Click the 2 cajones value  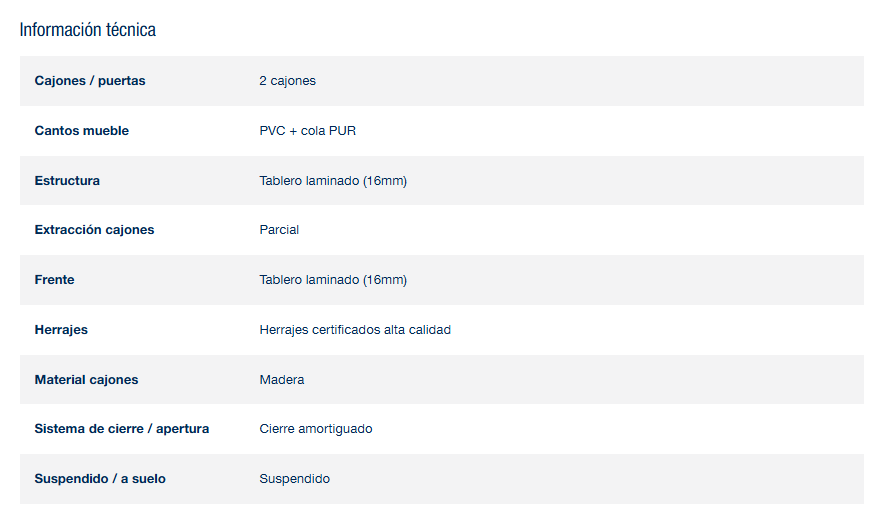[287, 81]
